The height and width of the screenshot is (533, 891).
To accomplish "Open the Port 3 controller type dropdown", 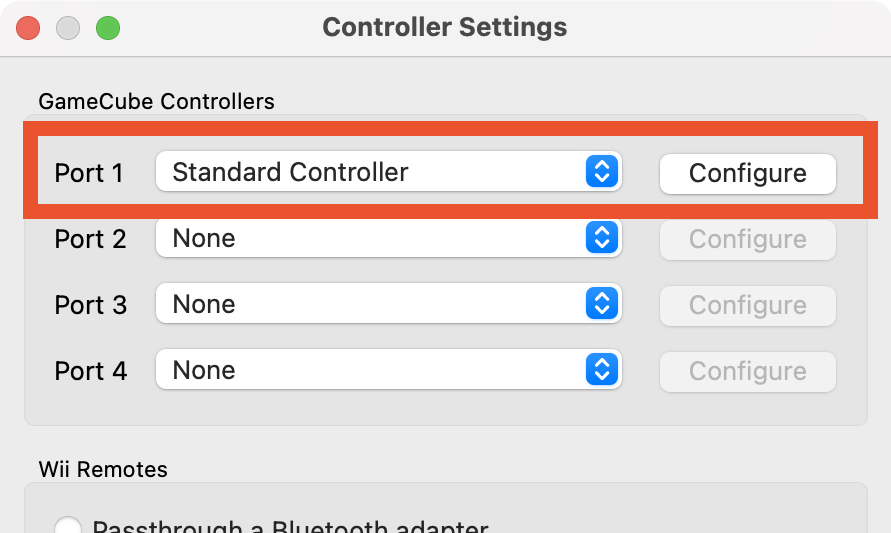I will (389, 303).
